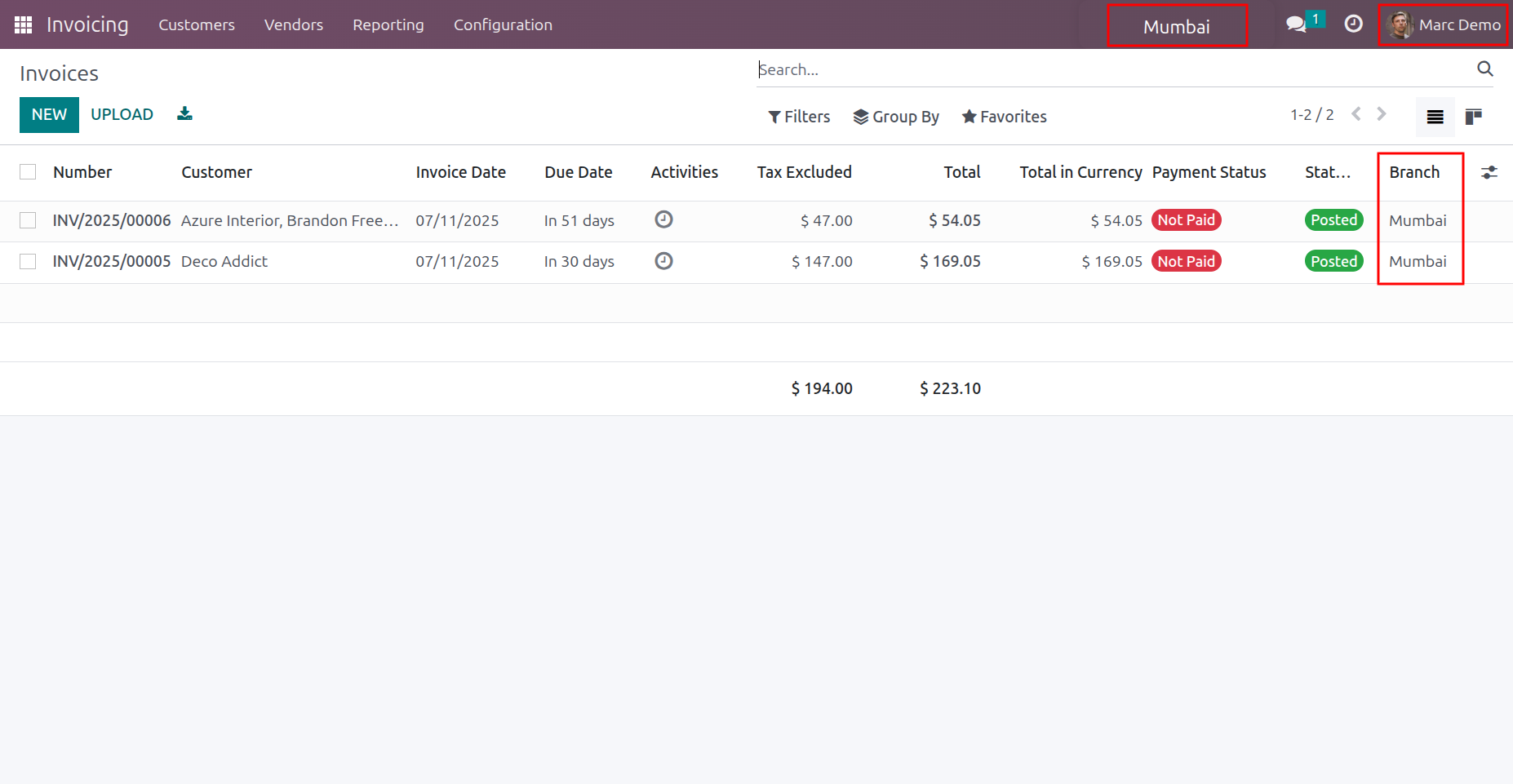Open the Filters dropdown
Screen dimensions: 1513x784
pyautogui.click(x=799, y=117)
